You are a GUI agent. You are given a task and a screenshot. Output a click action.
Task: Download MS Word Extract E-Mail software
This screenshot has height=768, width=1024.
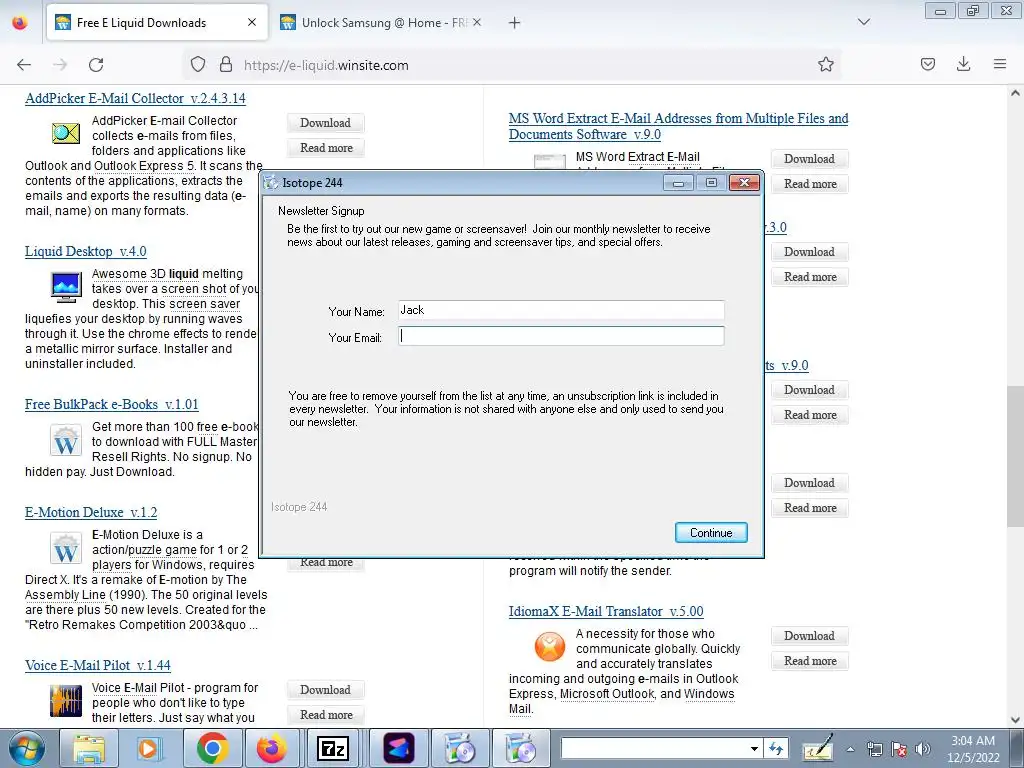(810, 159)
